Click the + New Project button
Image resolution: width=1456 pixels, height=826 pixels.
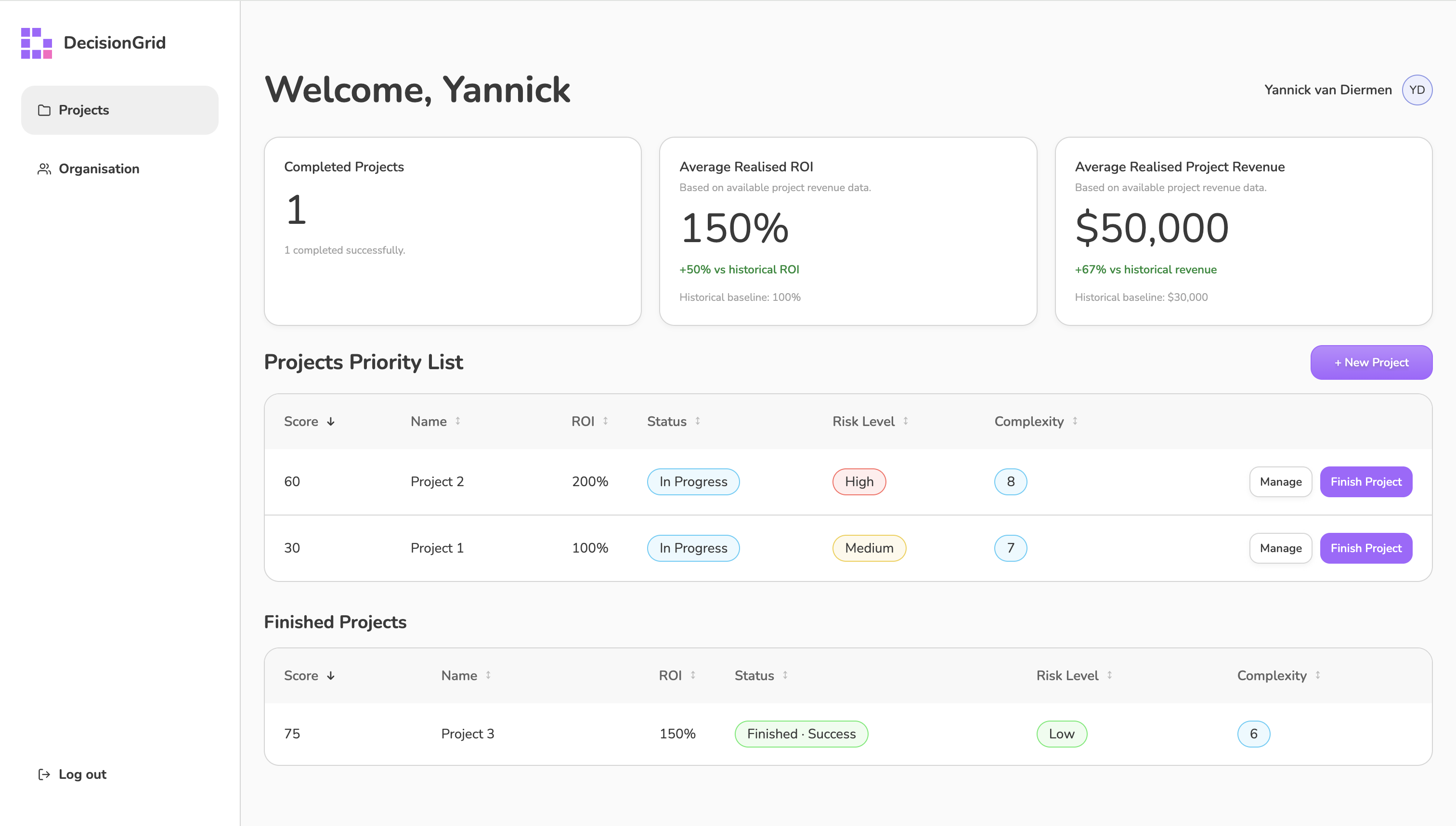(x=1371, y=362)
